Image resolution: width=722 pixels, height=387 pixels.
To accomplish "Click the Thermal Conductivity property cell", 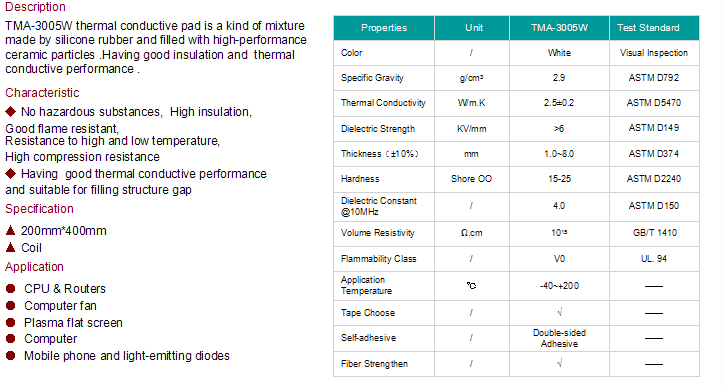I will coord(384,103).
